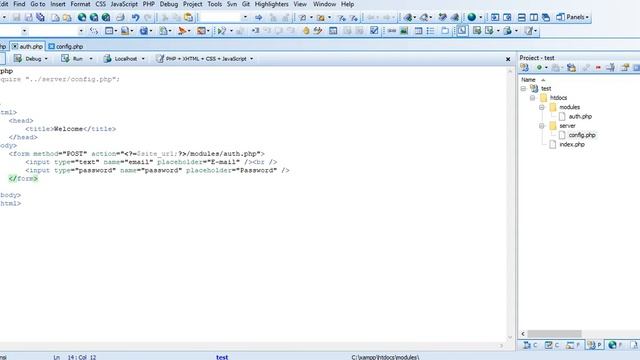Open the JavaScript menu
Screen dimensions: 640x360
[x=124, y=4]
